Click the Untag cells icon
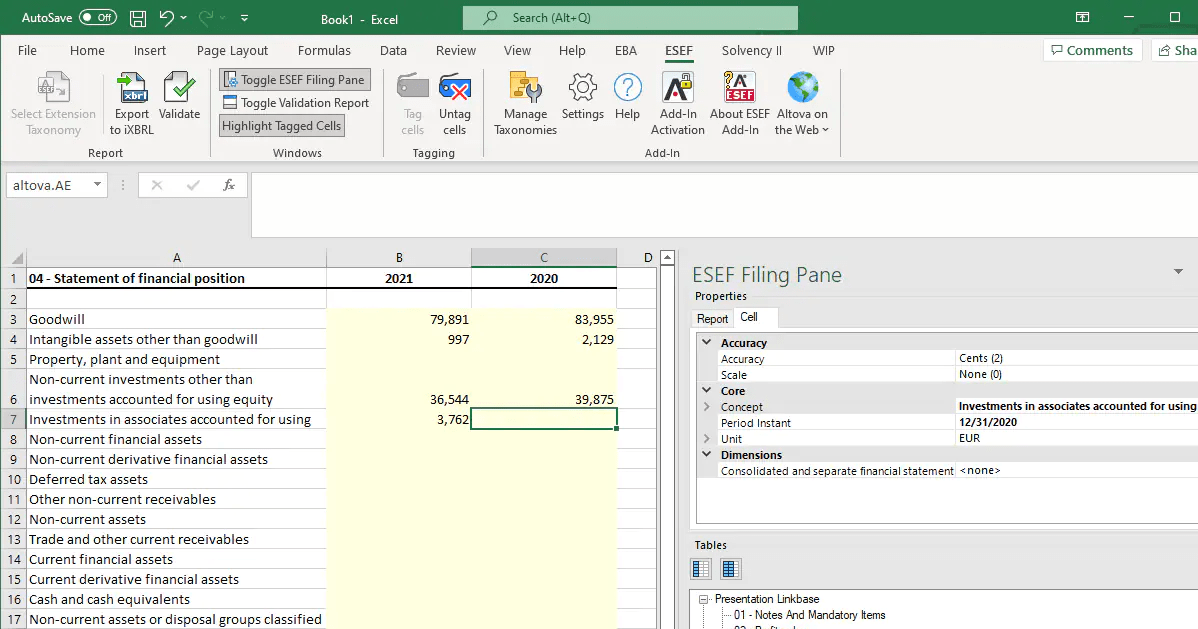 coord(455,97)
